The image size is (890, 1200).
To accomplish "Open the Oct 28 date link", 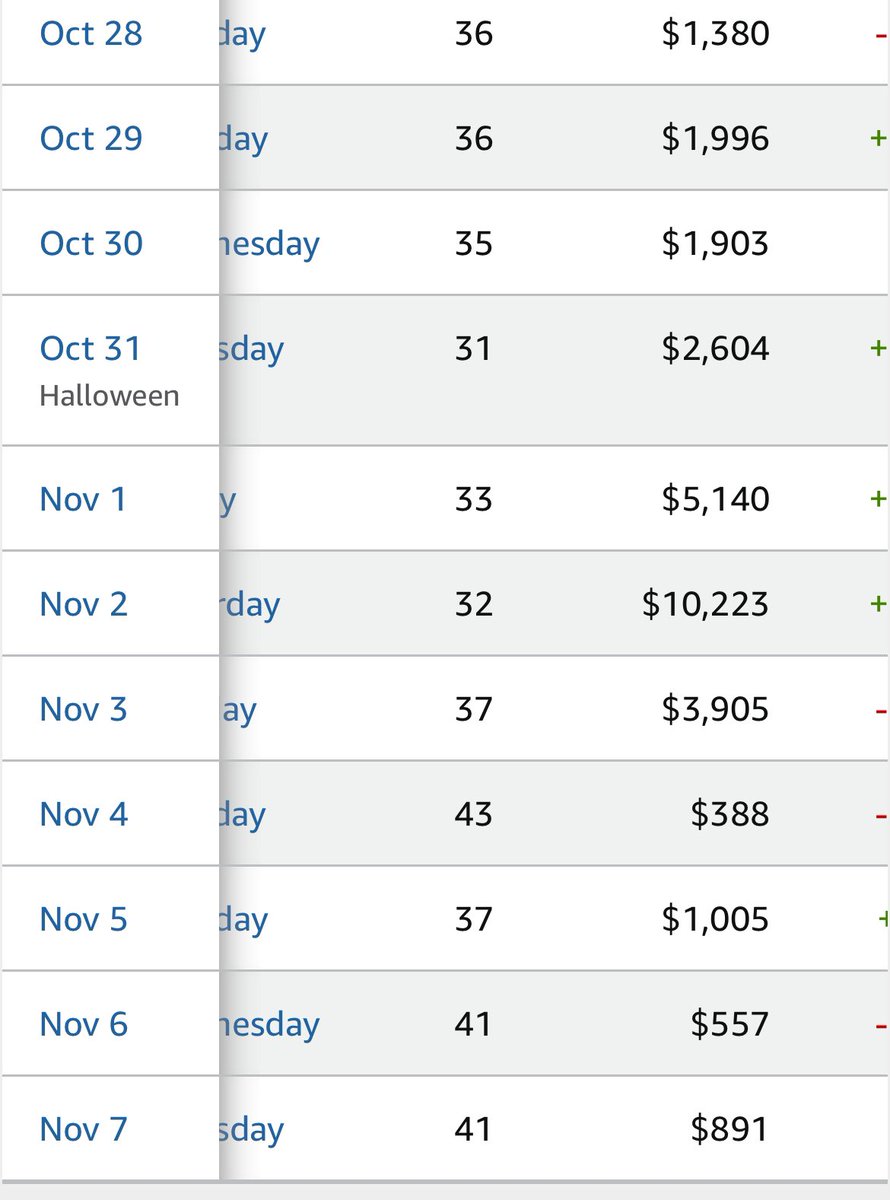I will (91, 33).
